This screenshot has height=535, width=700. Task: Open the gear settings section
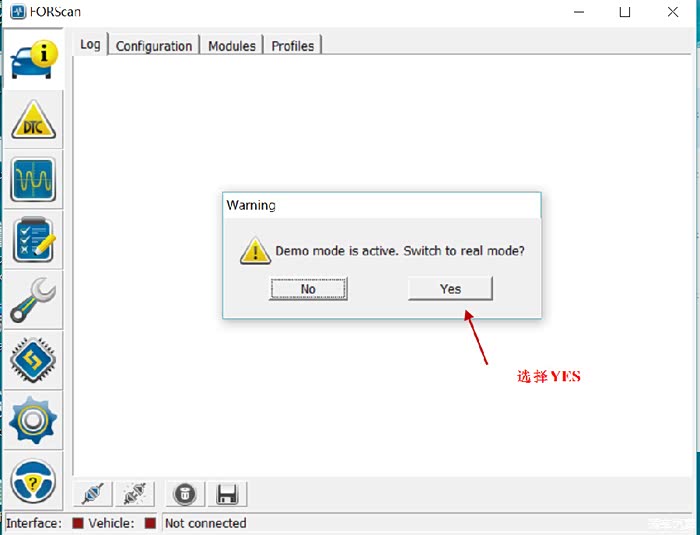33,418
